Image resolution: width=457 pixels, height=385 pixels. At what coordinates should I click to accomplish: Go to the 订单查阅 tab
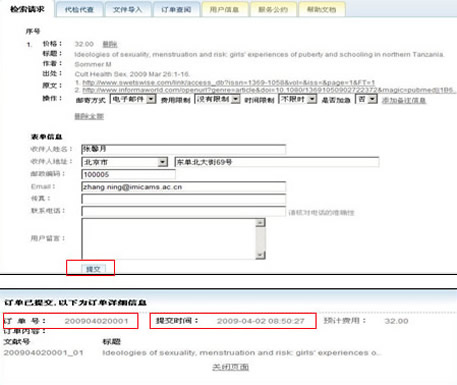[x=176, y=9]
